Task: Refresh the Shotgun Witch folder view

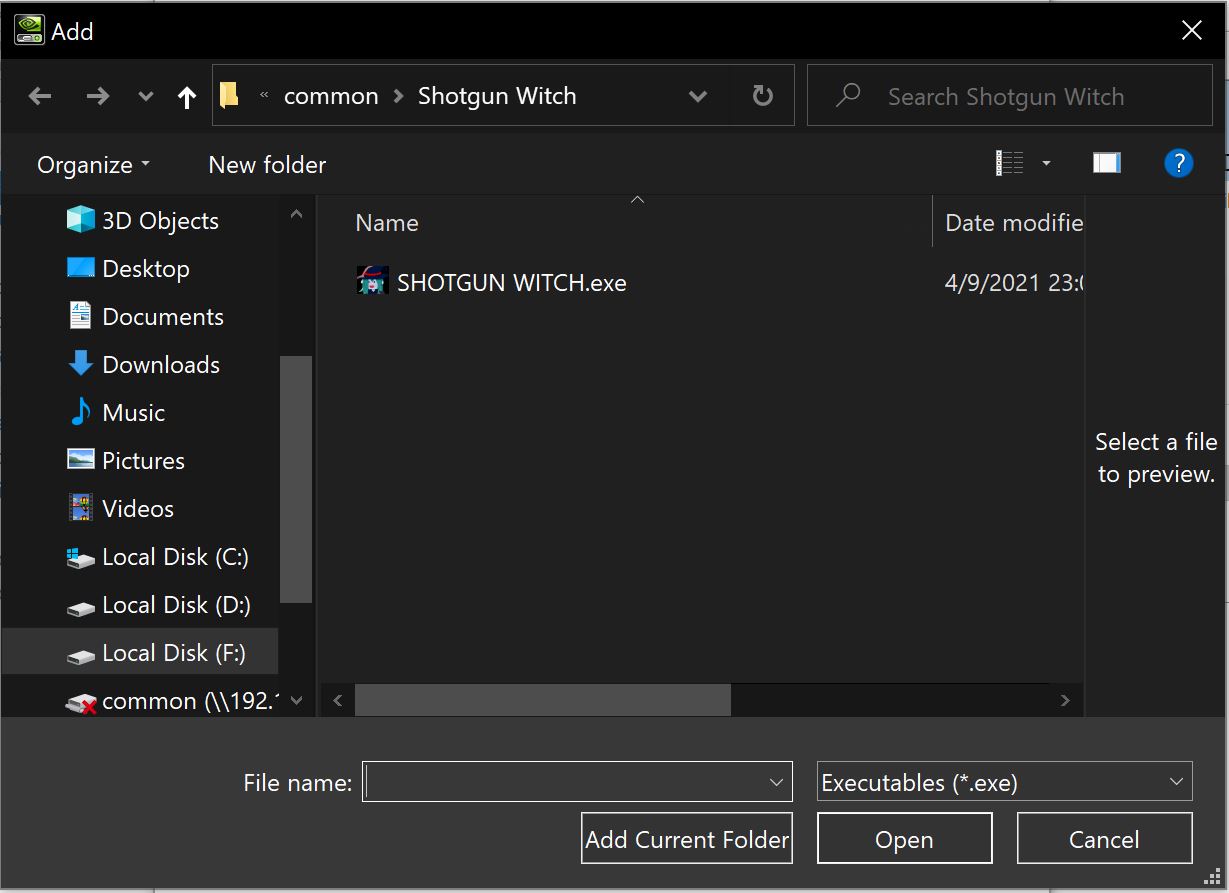Action: pyautogui.click(x=762, y=96)
